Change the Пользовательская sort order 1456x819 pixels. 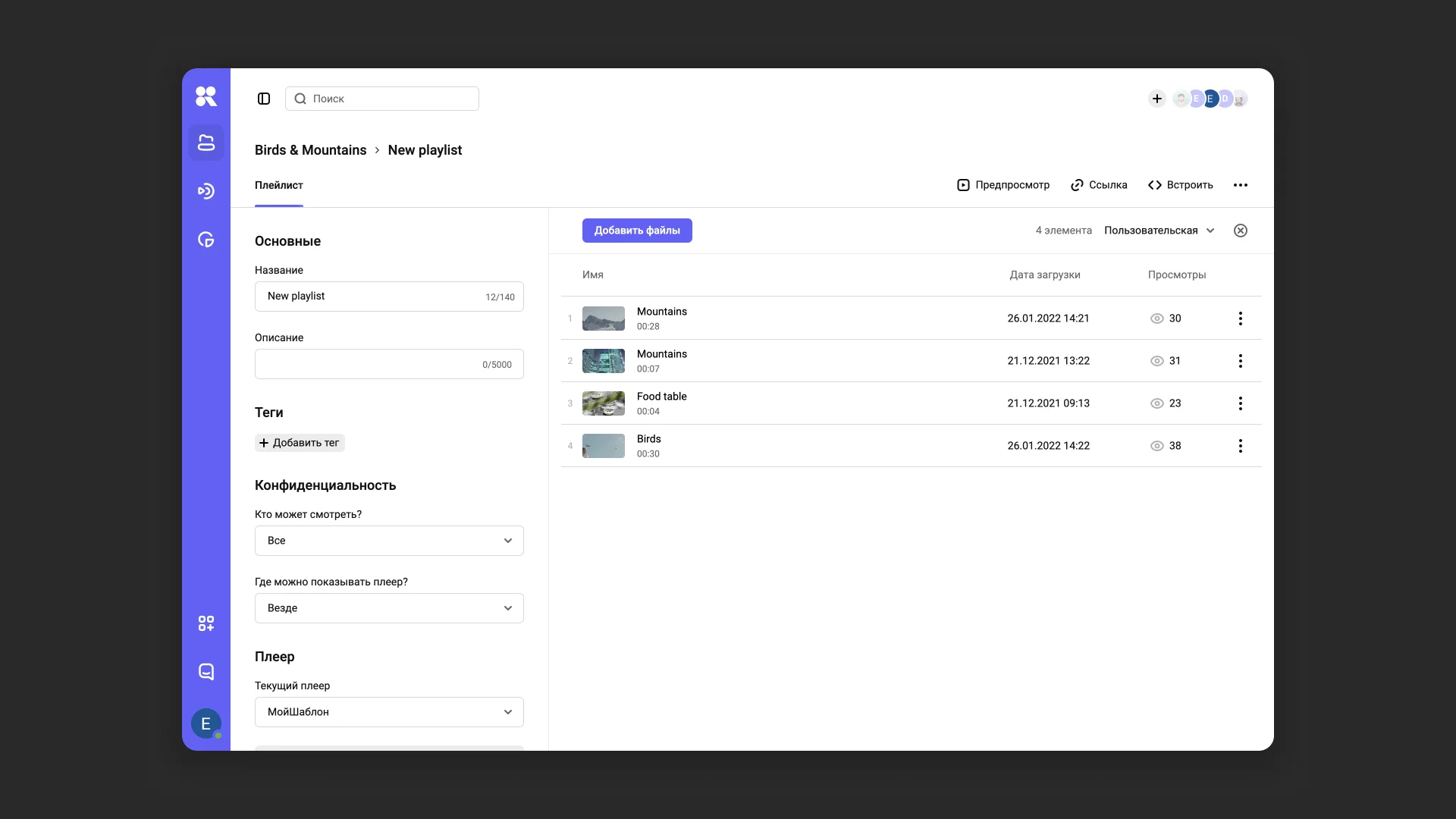[x=1159, y=231]
